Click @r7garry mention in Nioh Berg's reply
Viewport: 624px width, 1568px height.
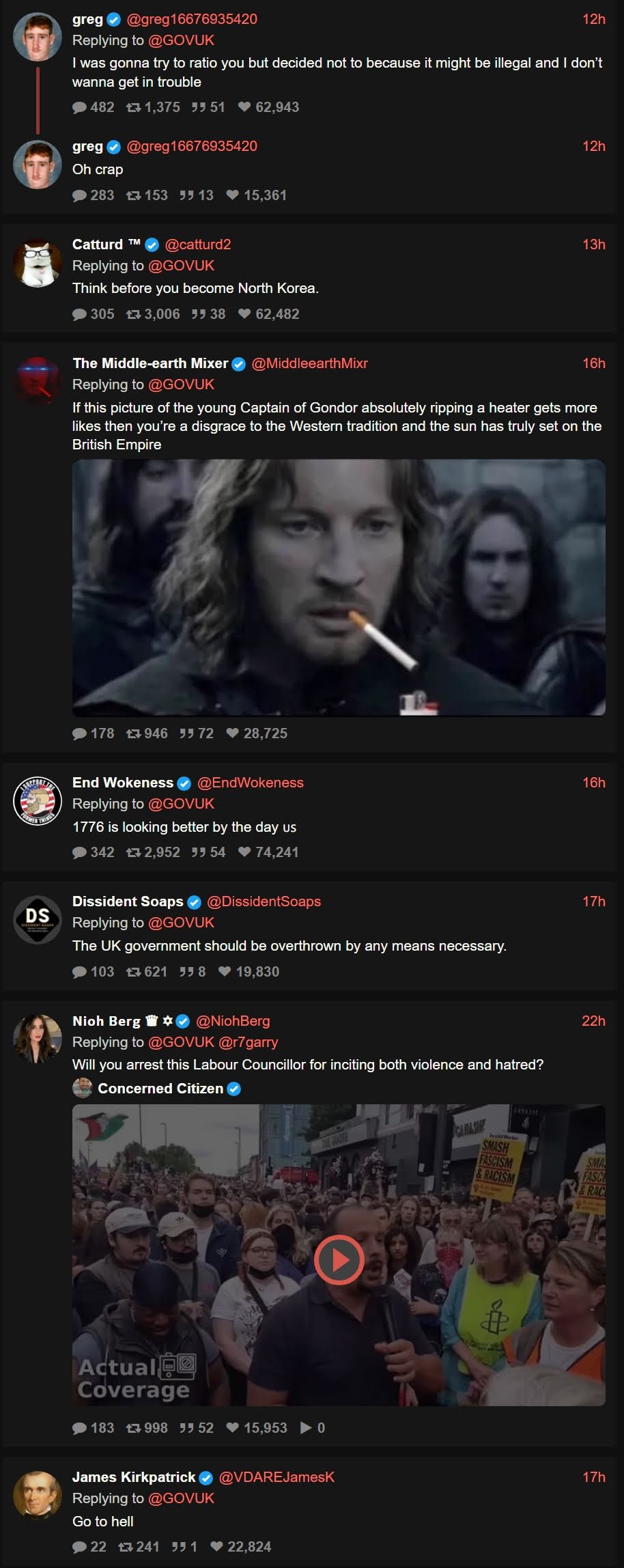[248, 1042]
